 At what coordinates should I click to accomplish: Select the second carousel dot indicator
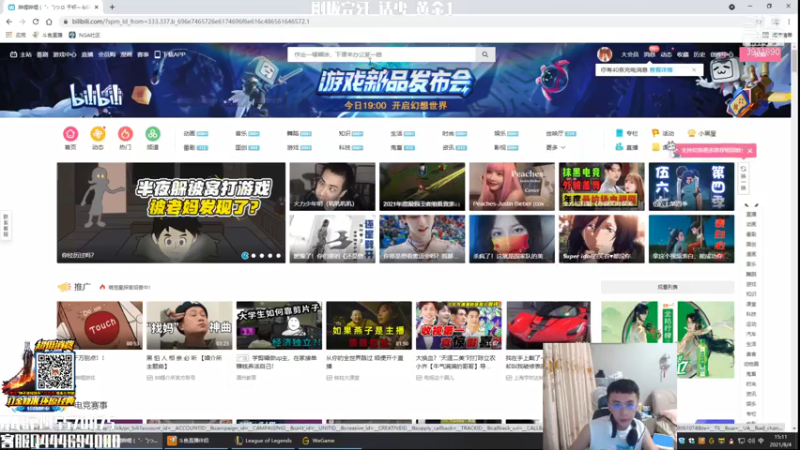[254, 256]
